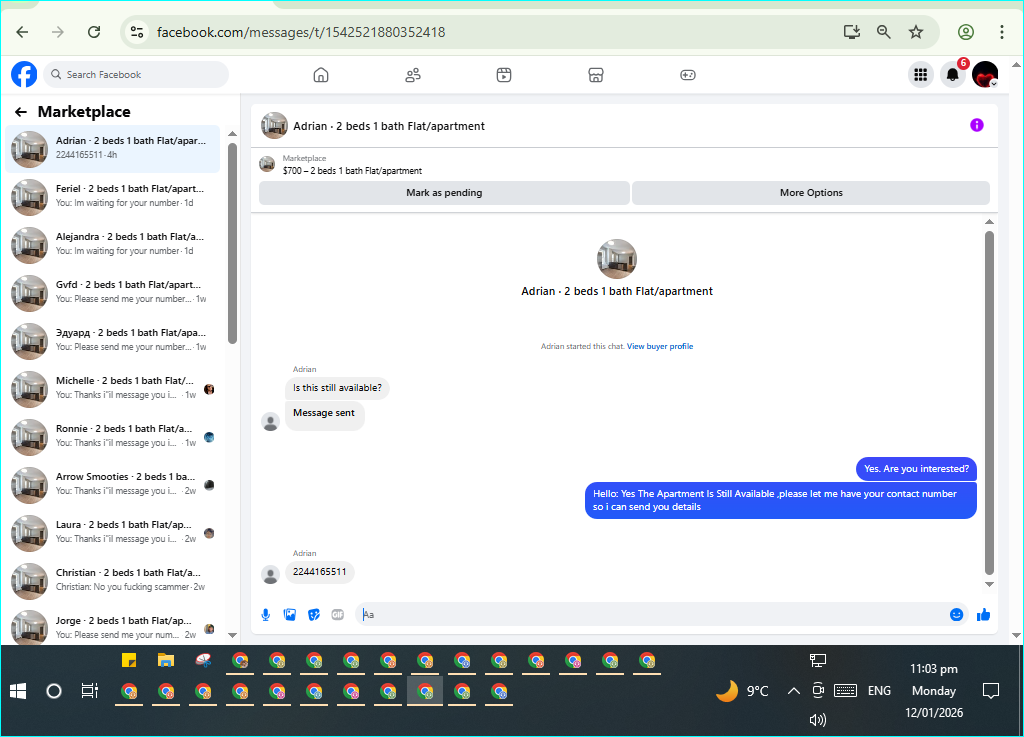Open the Video/Reels icon in top navigation

point(504,75)
